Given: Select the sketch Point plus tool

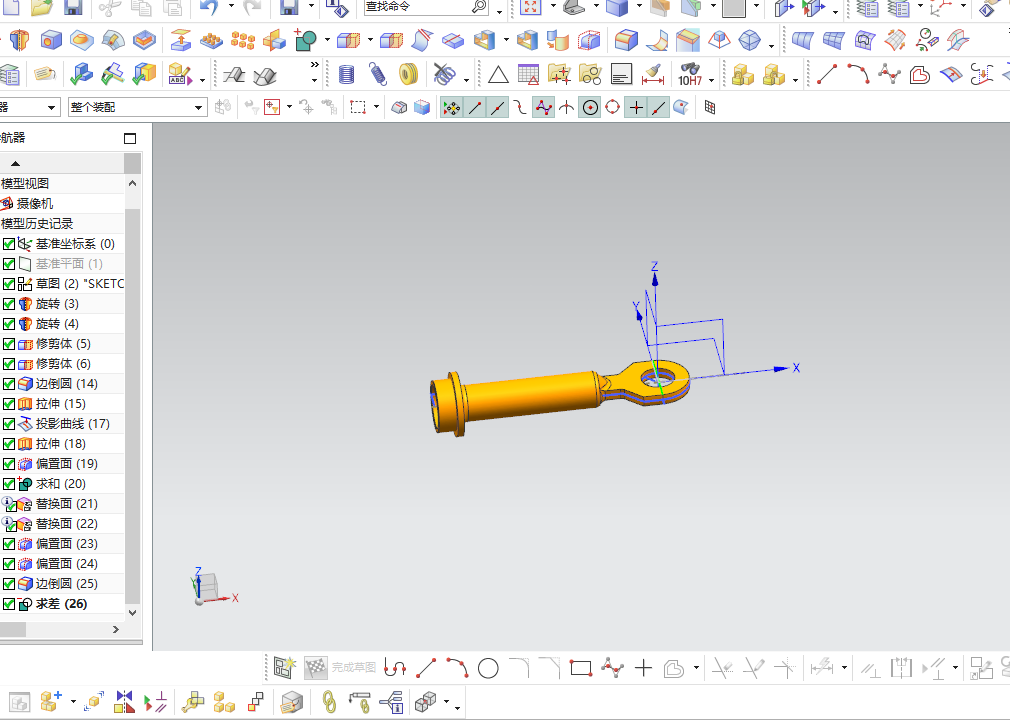Looking at the screenshot, I should pos(643,668).
